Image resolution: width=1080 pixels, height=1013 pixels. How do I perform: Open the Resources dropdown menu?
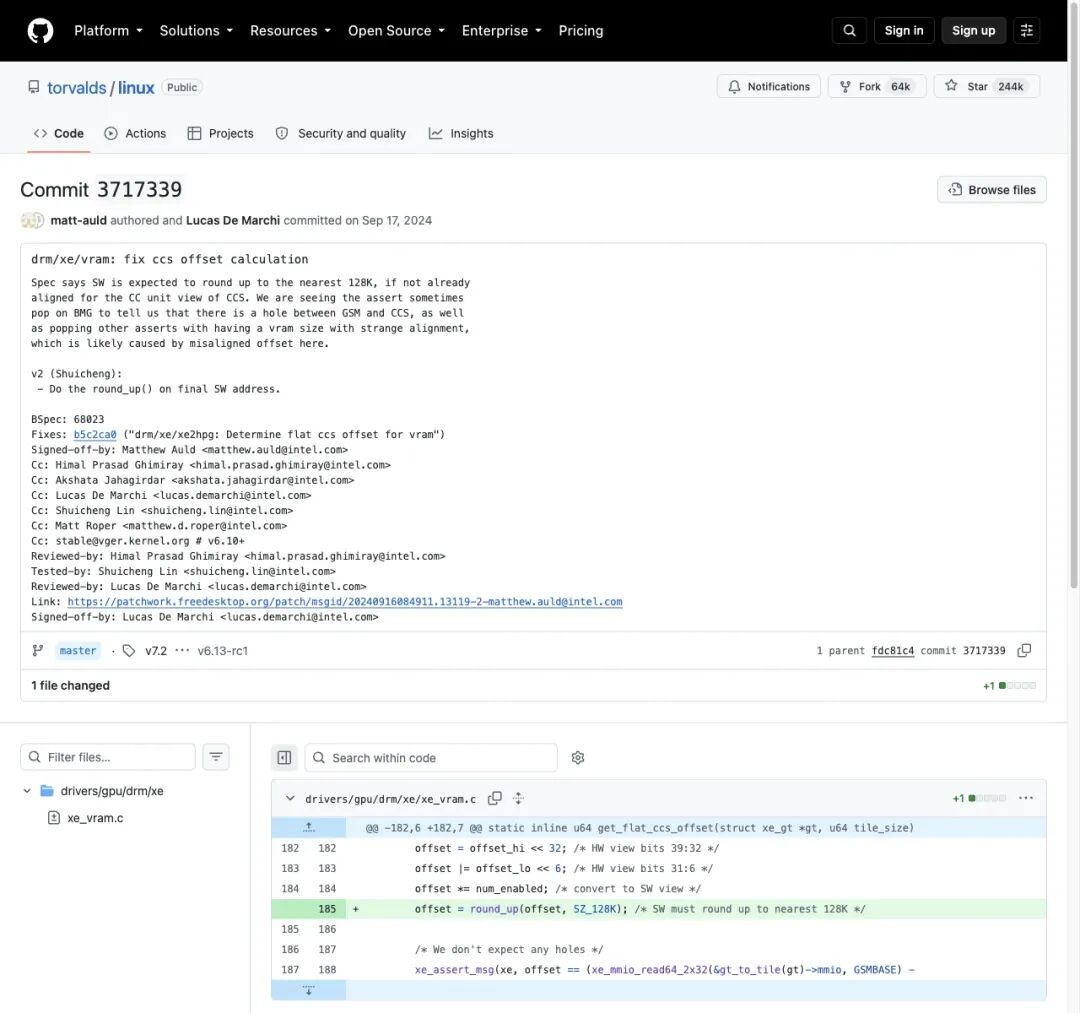pyautogui.click(x=290, y=31)
